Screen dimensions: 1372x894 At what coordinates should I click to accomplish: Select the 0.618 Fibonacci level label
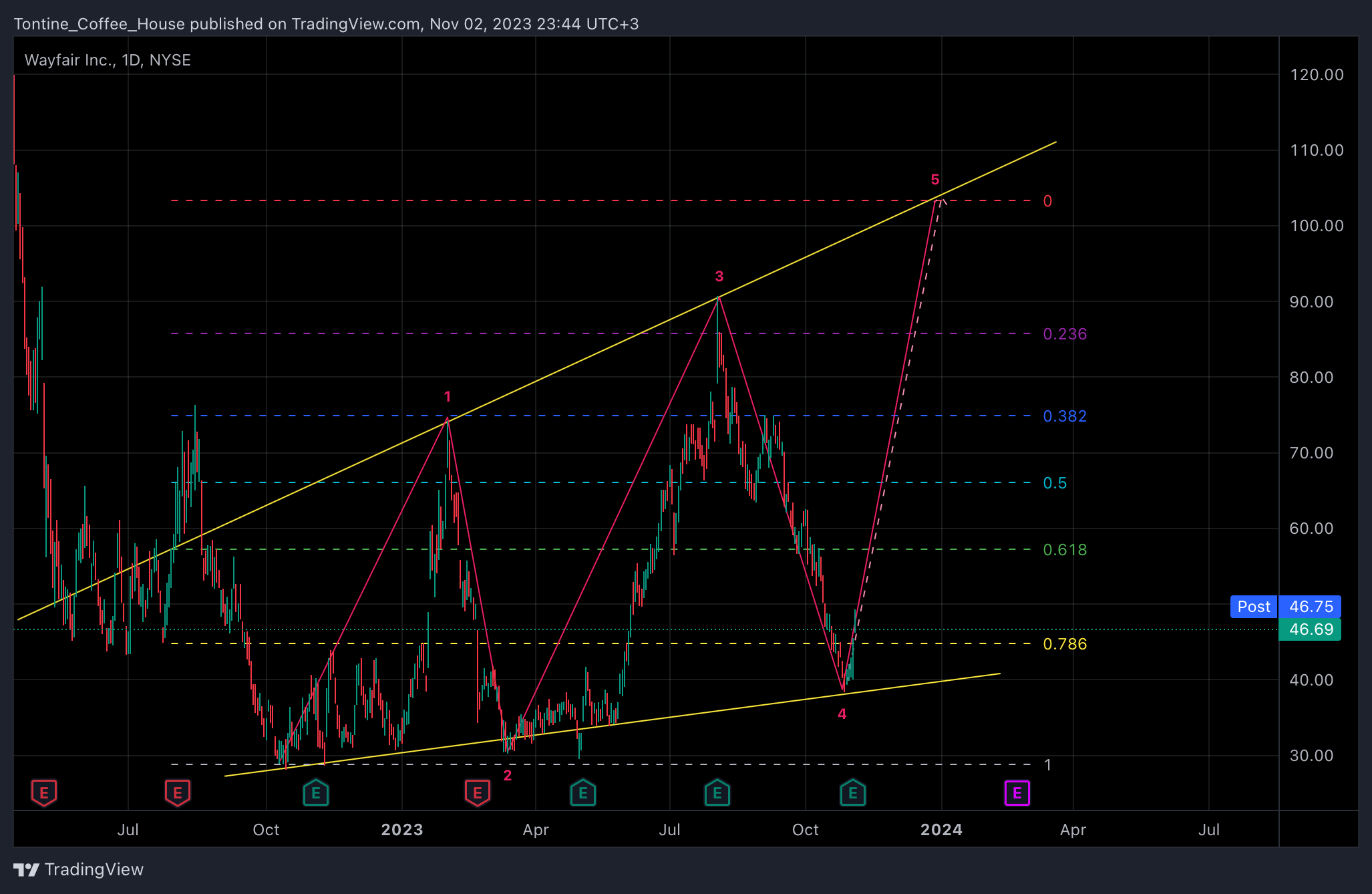[x=1065, y=550]
